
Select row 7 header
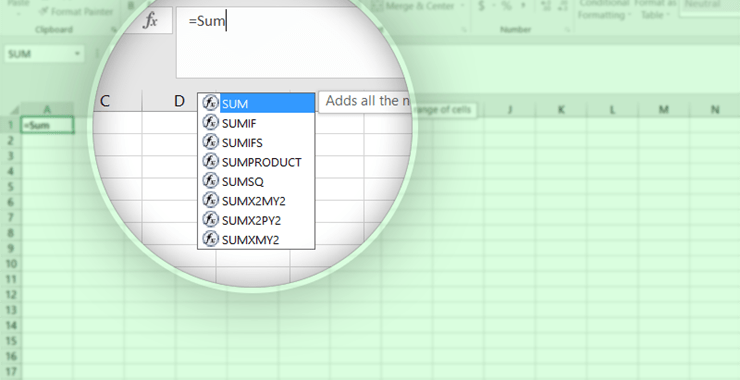10,217
